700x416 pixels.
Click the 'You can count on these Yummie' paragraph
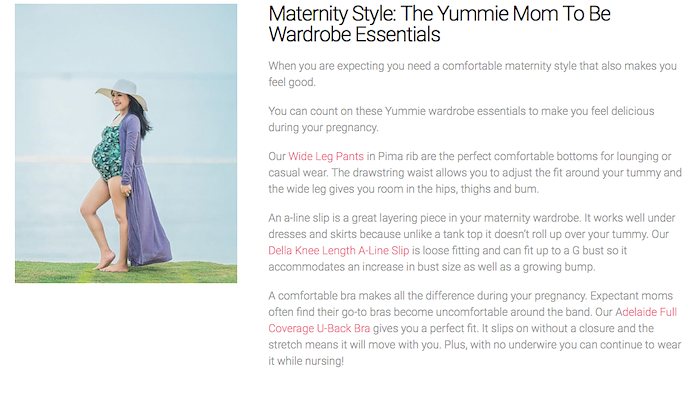[x=461, y=119]
